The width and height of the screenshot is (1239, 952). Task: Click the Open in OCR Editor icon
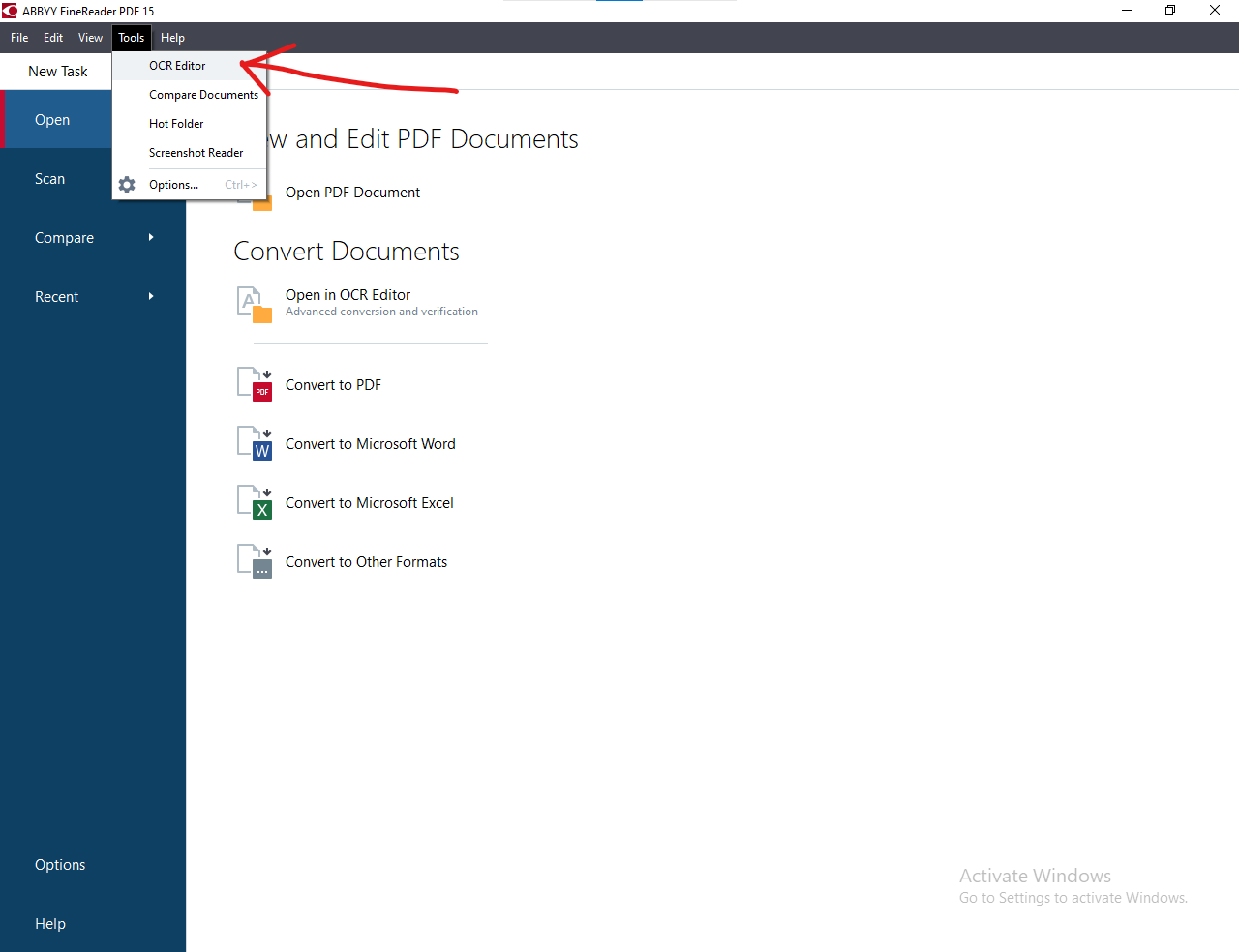click(255, 304)
